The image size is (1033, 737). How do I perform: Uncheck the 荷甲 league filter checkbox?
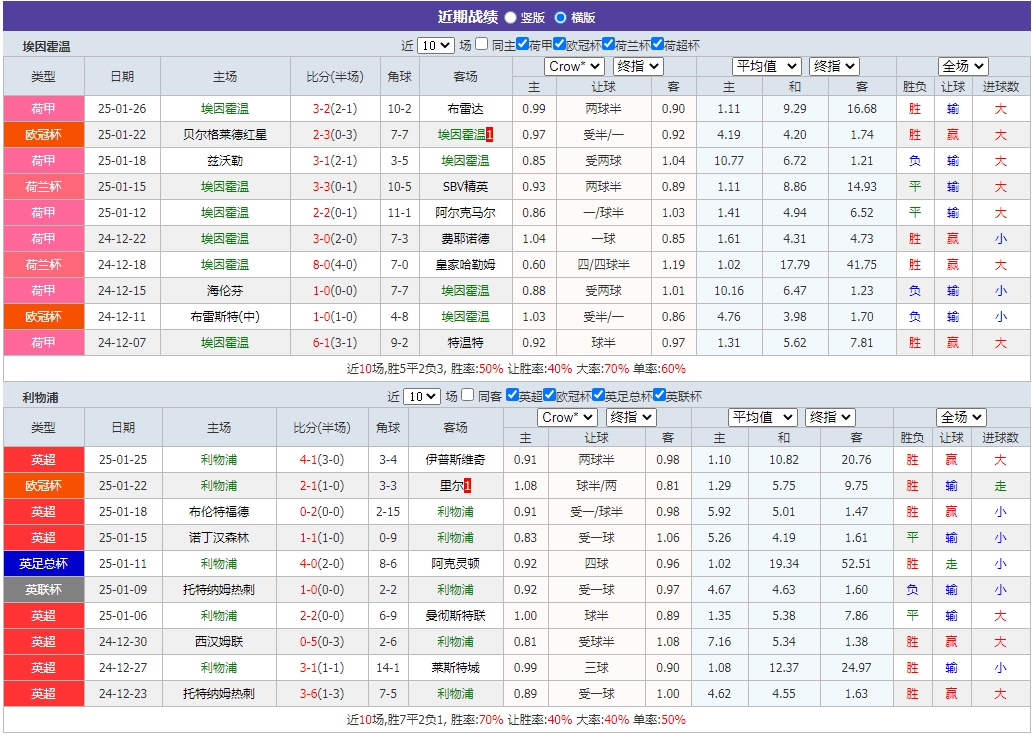tap(520, 44)
